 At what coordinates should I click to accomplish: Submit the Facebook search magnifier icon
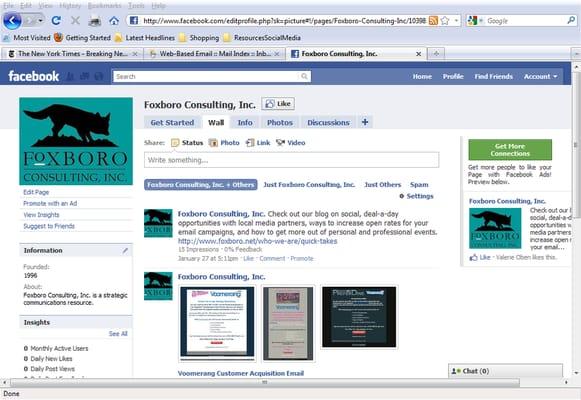[304, 76]
